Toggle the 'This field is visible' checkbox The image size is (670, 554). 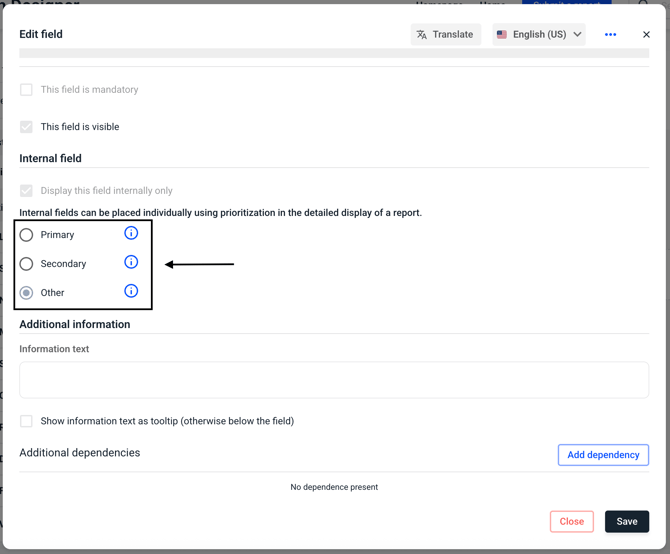(x=27, y=127)
